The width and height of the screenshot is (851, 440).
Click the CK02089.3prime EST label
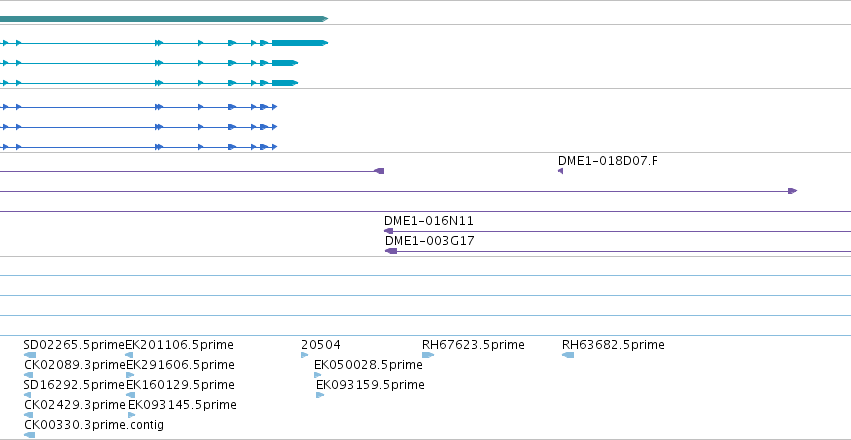pos(75,365)
